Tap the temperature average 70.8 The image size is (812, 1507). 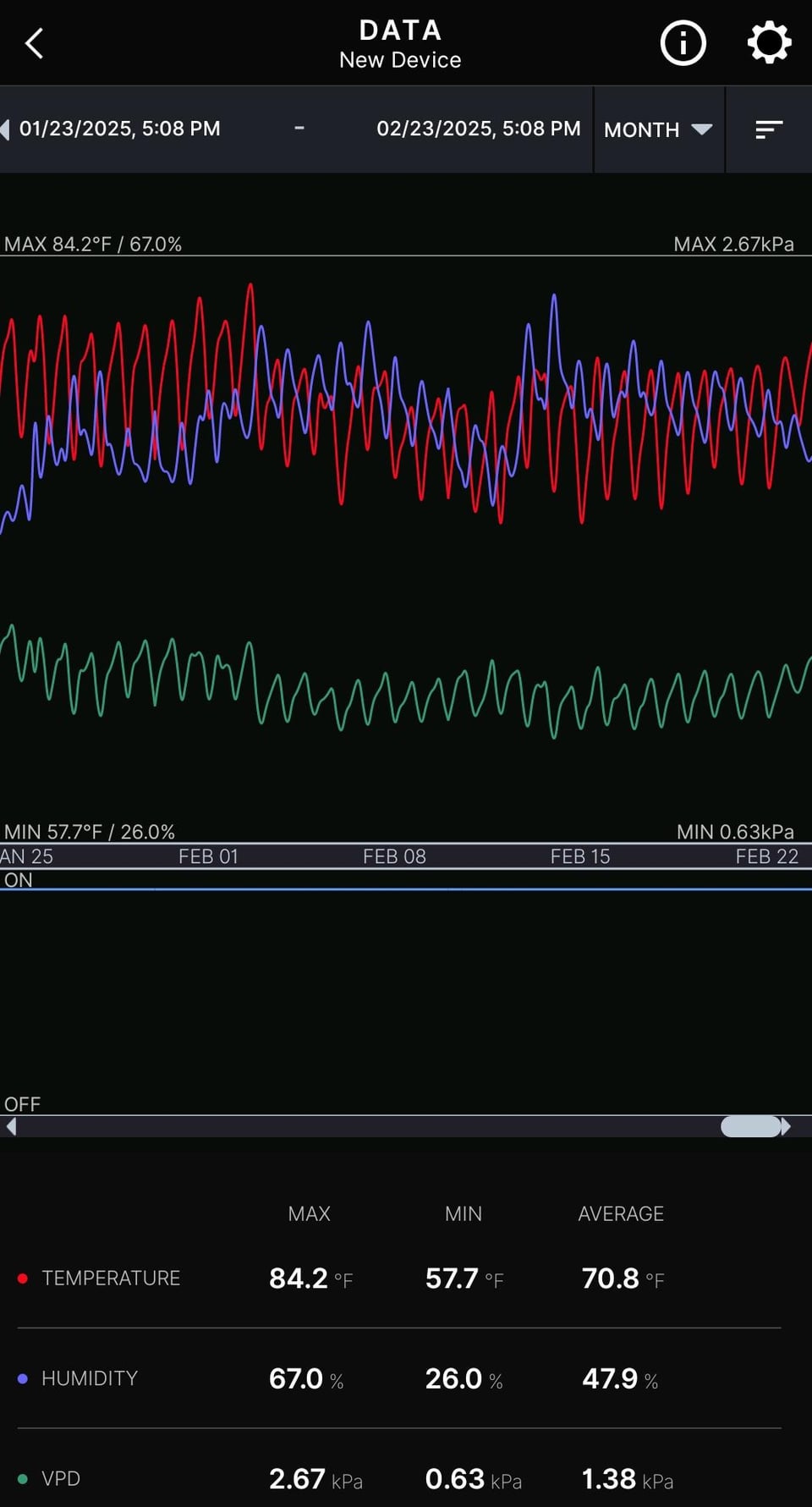[610, 1279]
